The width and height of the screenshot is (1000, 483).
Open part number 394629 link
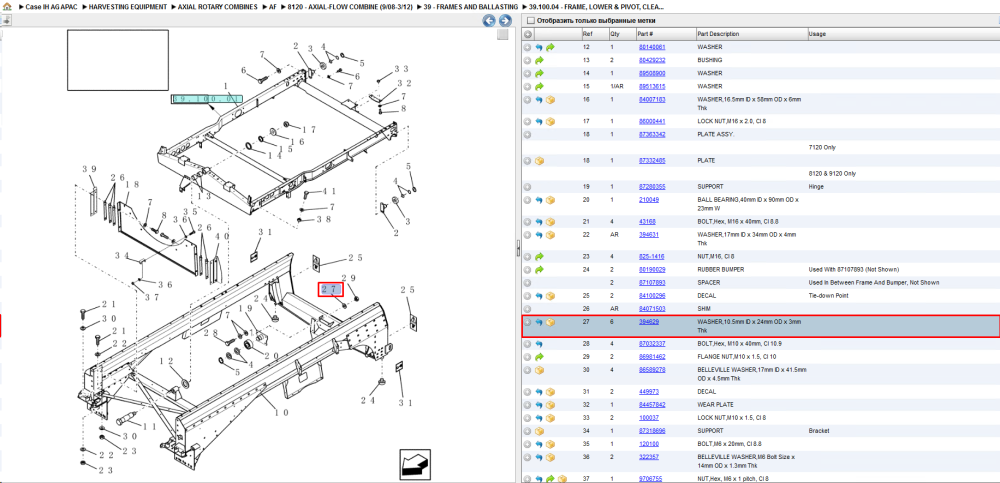tap(649, 322)
